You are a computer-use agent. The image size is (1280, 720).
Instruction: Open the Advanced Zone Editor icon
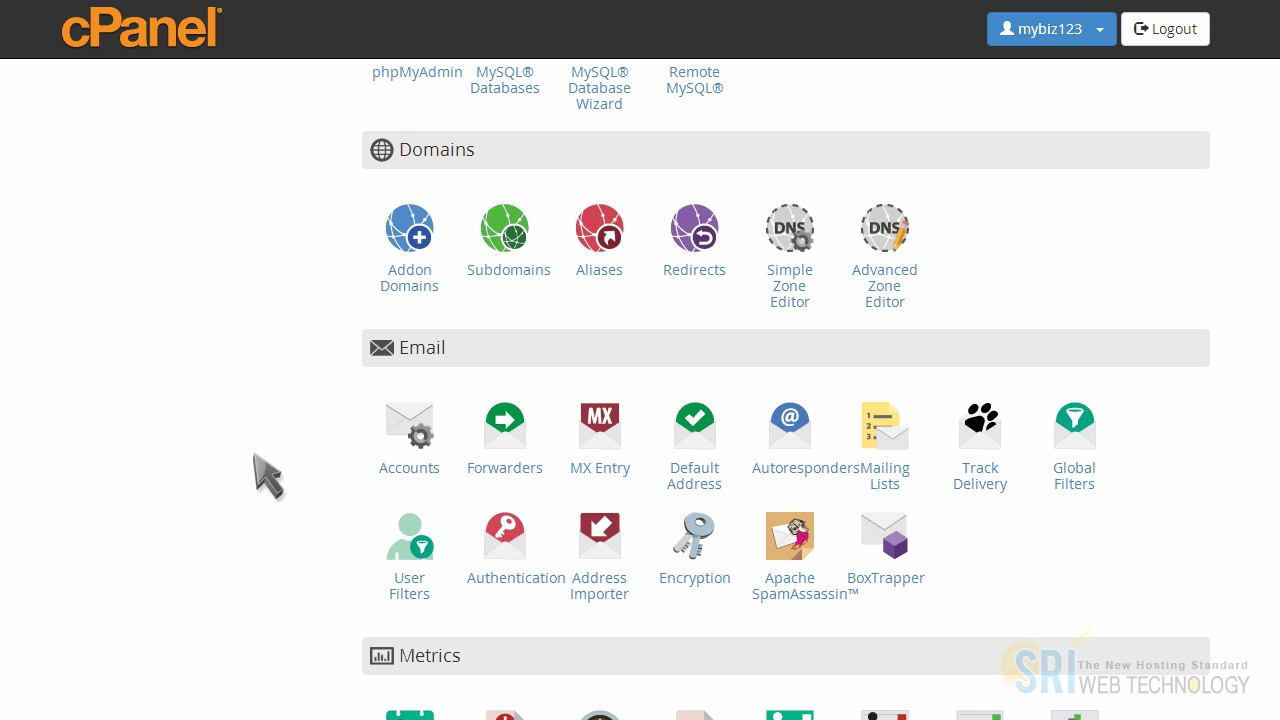tap(884, 229)
